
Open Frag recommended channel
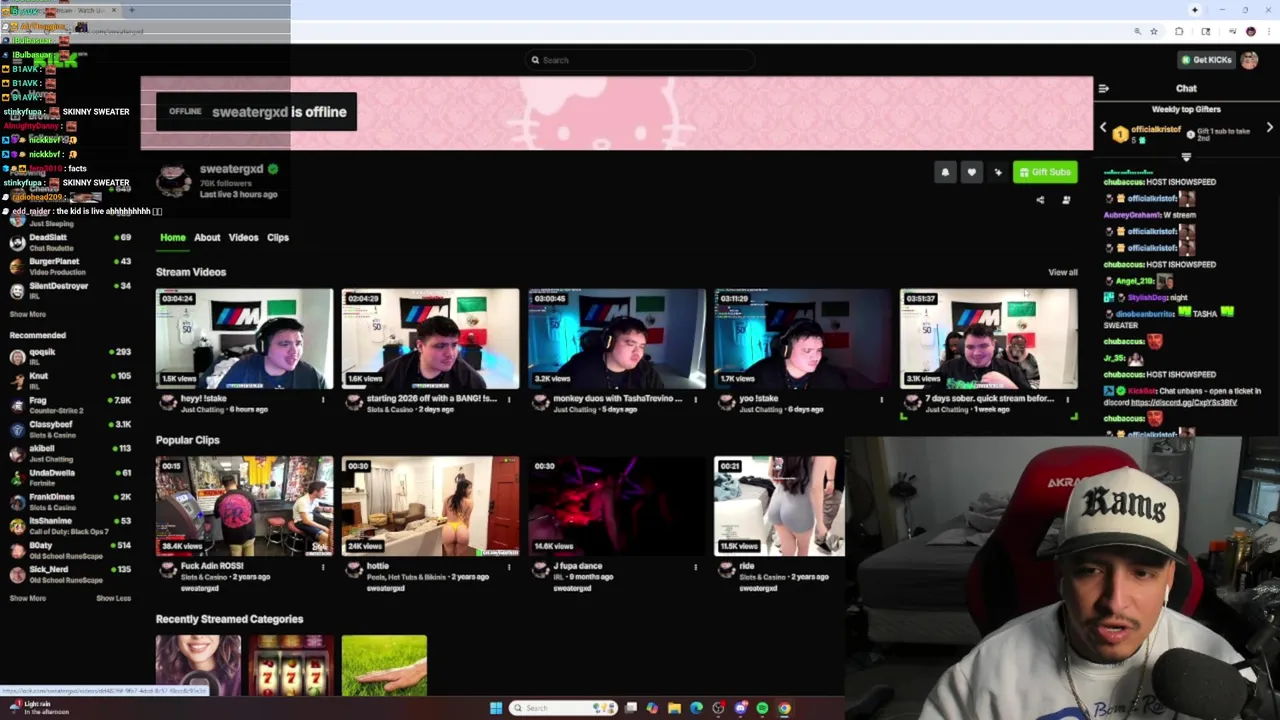pyautogui.click(x=70, y=405)
